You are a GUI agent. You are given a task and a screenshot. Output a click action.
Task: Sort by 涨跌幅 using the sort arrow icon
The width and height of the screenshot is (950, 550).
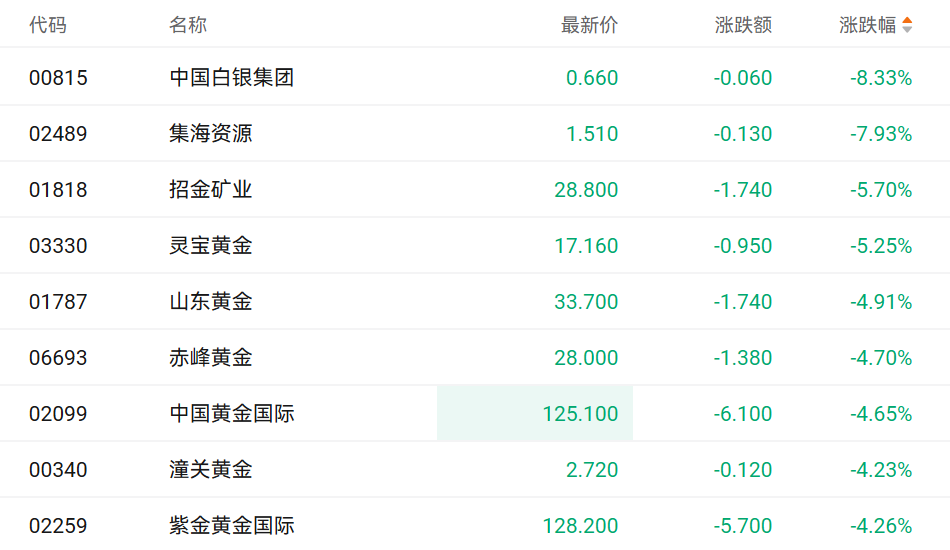click(x=907, y=25)
